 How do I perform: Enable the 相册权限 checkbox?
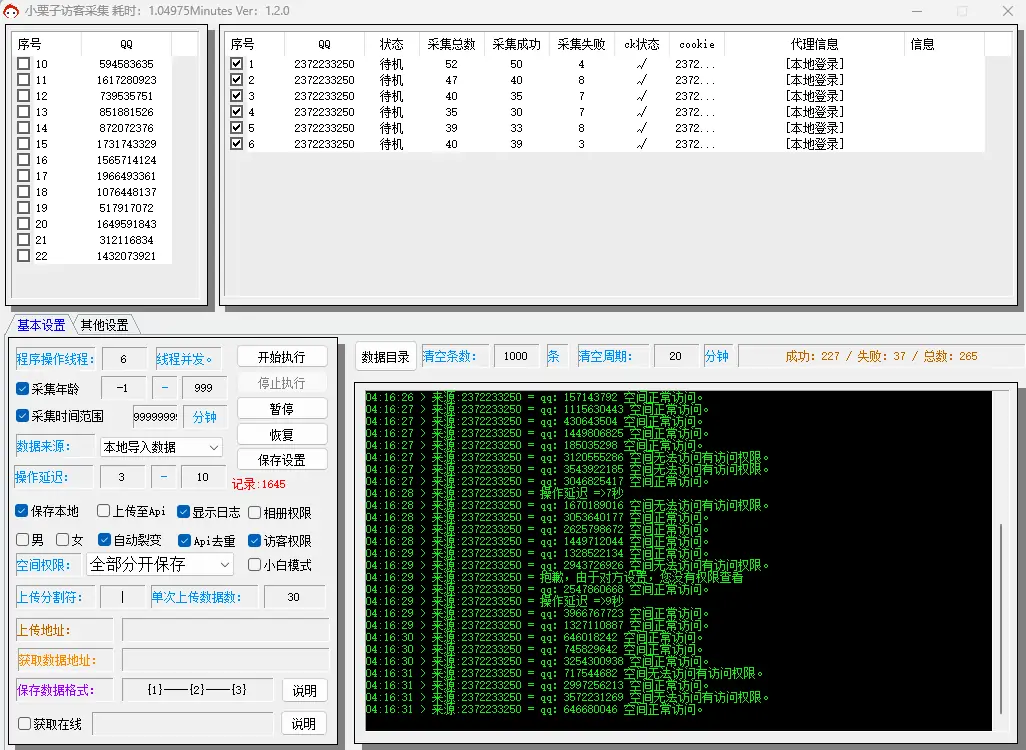pos(255,512)
